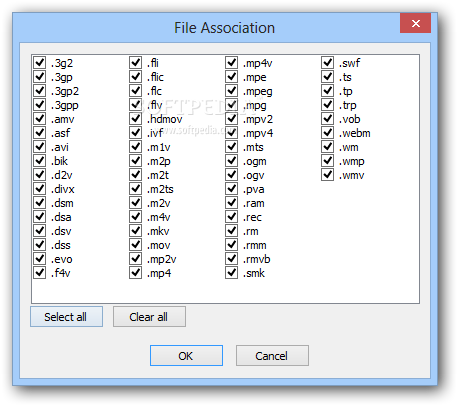The height and width of the screenshot is (406, 458).
Task: Disable the .rmm checkbox
Action: pyautogui.click(x=232, y=245)
